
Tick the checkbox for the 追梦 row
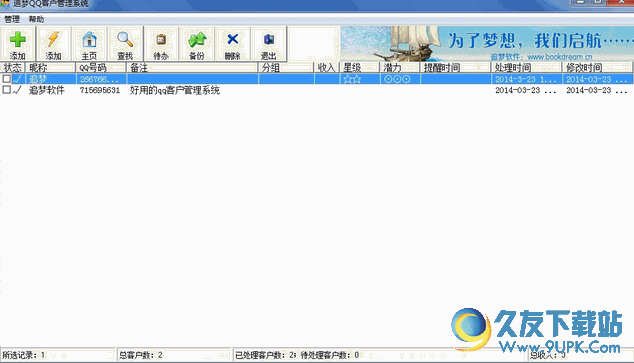coord(6,79)
